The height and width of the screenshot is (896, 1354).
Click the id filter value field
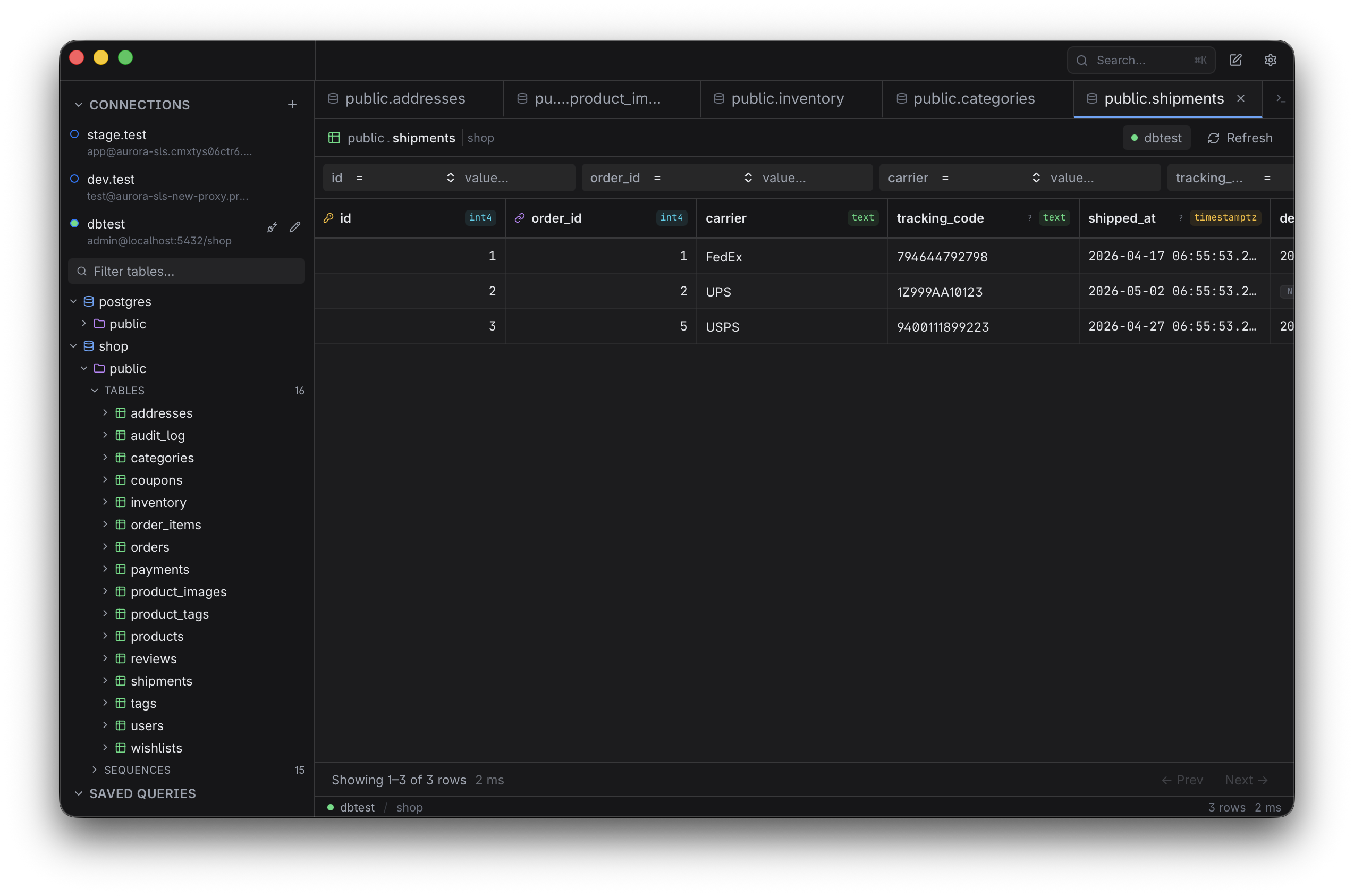pyautogui.click(x=517, y=177)
